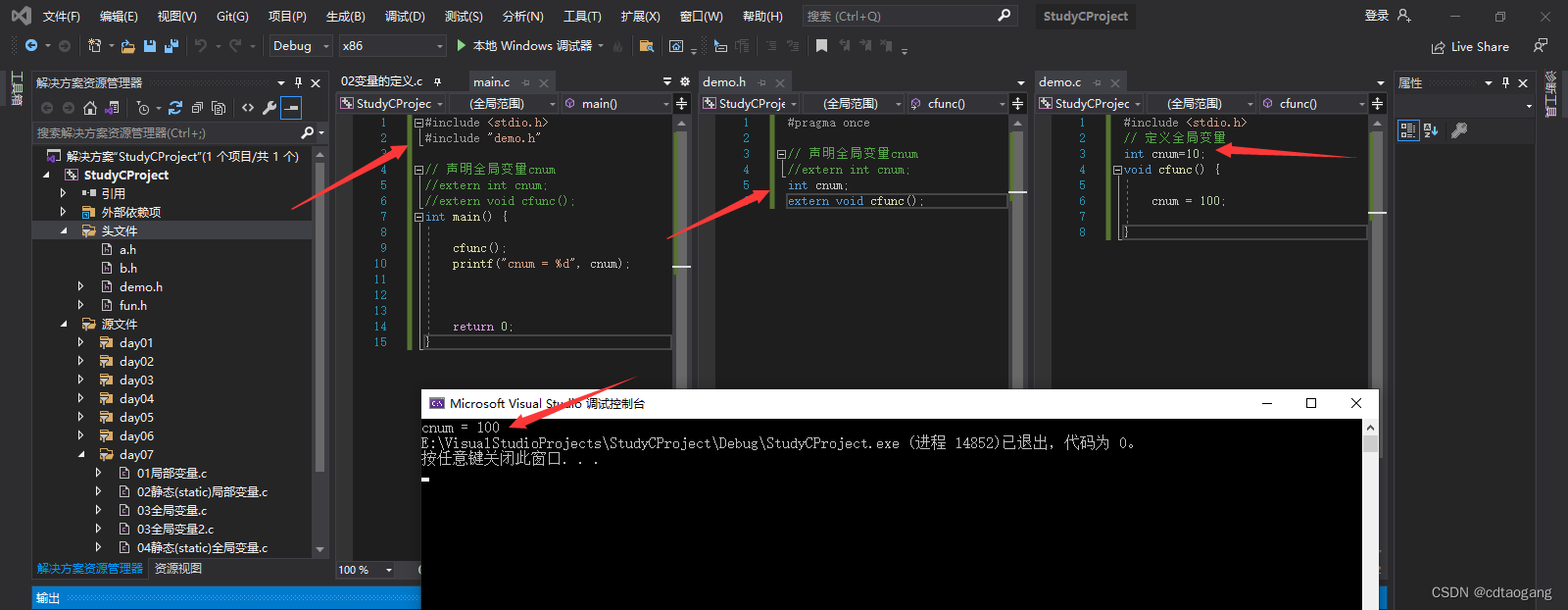Viewport: 1568px width, 610px height.
Task: Click the Undo arrow icon
Action: pyautogui.click(x=201, y=46)
